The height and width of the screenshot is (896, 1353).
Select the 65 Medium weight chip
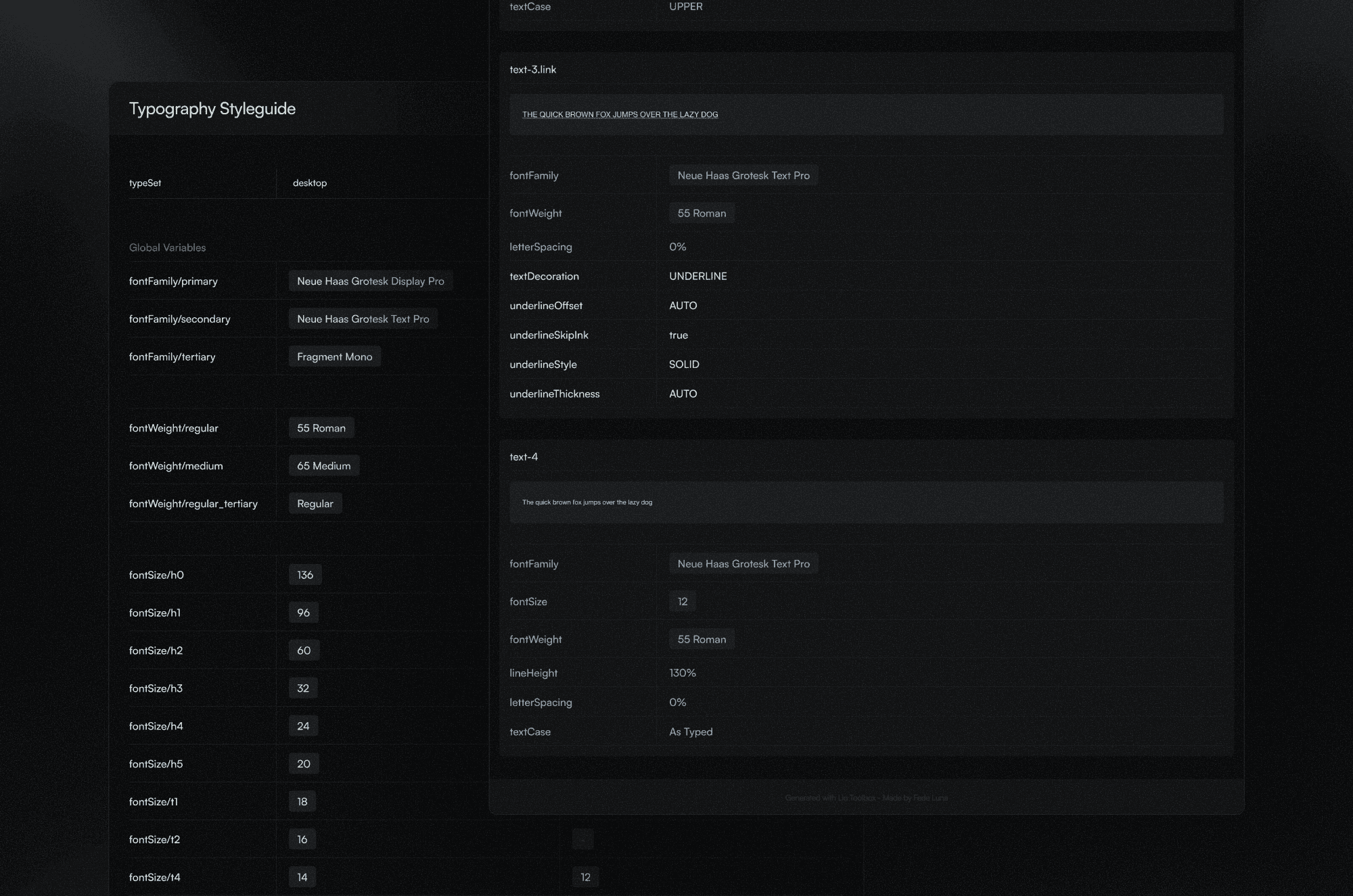pos(324,465)
